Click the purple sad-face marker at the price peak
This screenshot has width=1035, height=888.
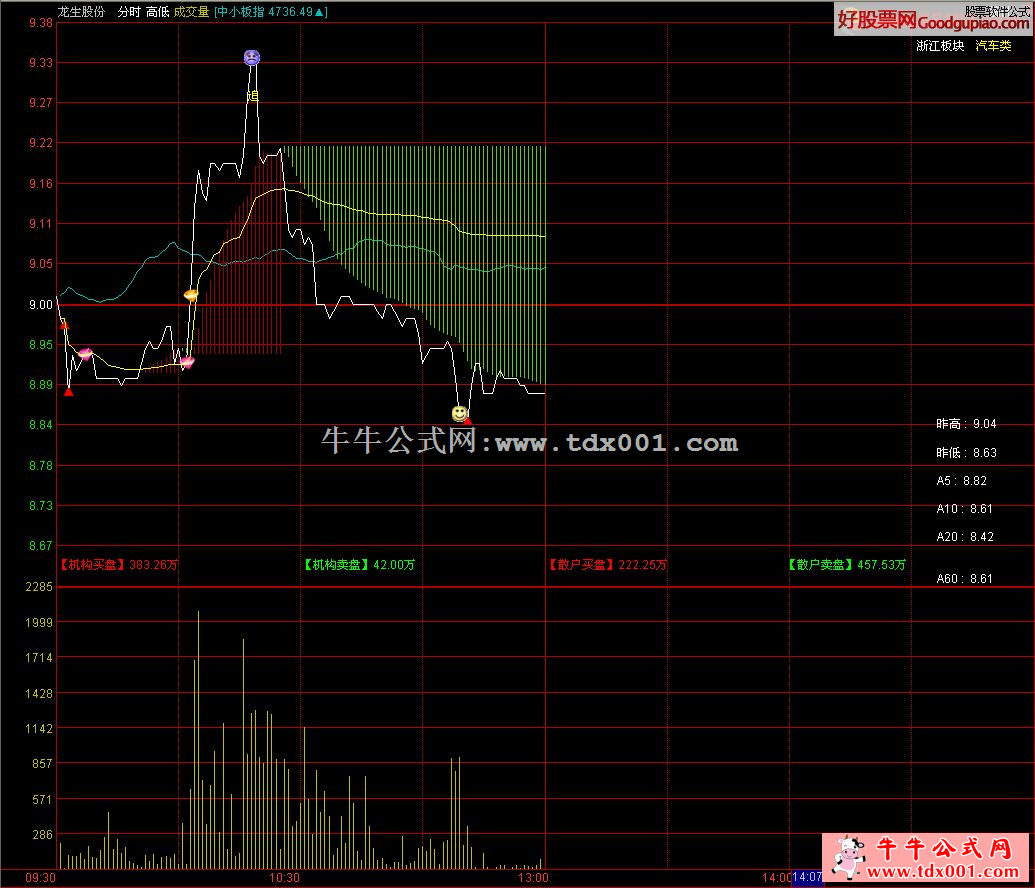coord(251,57)
